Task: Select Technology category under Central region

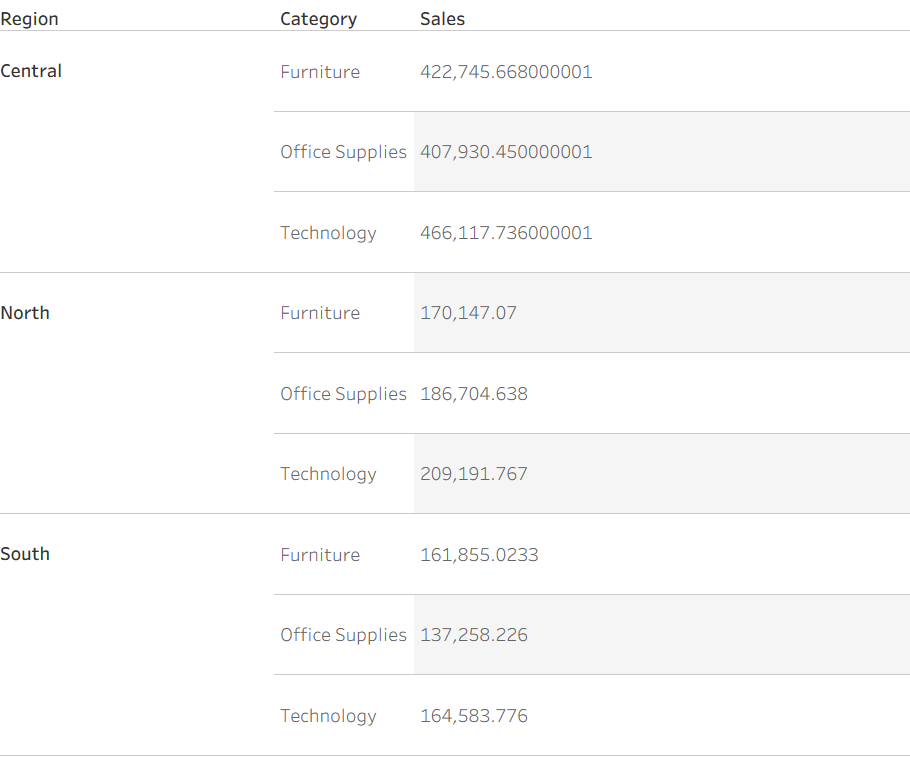Action: (x=328, y=233)
